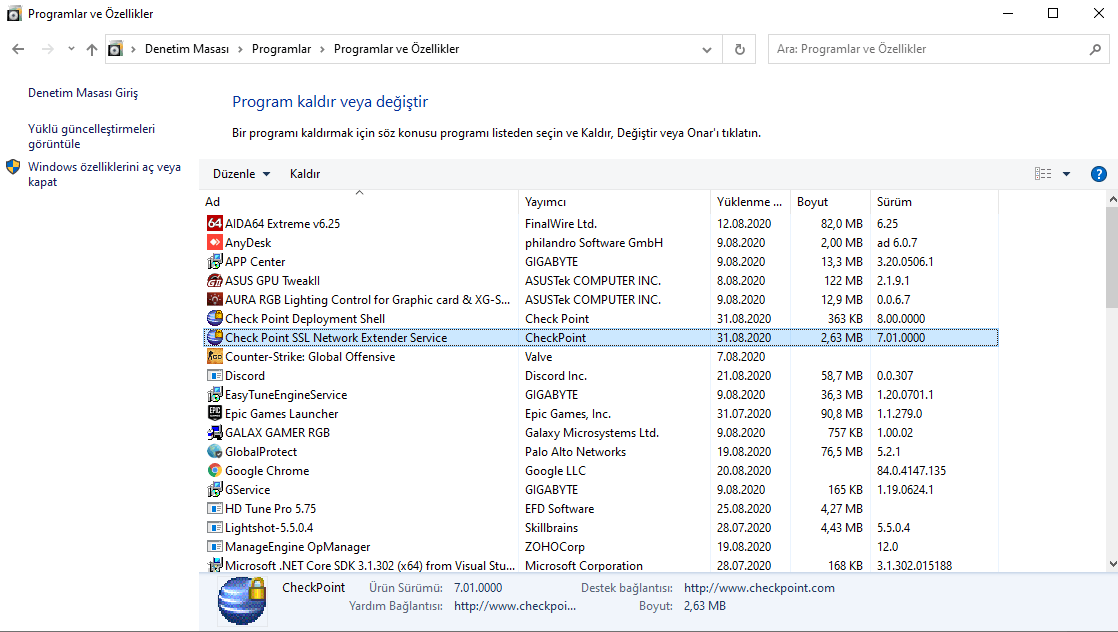Image resolution: width=1118 pixels, height=632 pixels.
Task: Click the APP Center program icon
Action: (215, 262)
